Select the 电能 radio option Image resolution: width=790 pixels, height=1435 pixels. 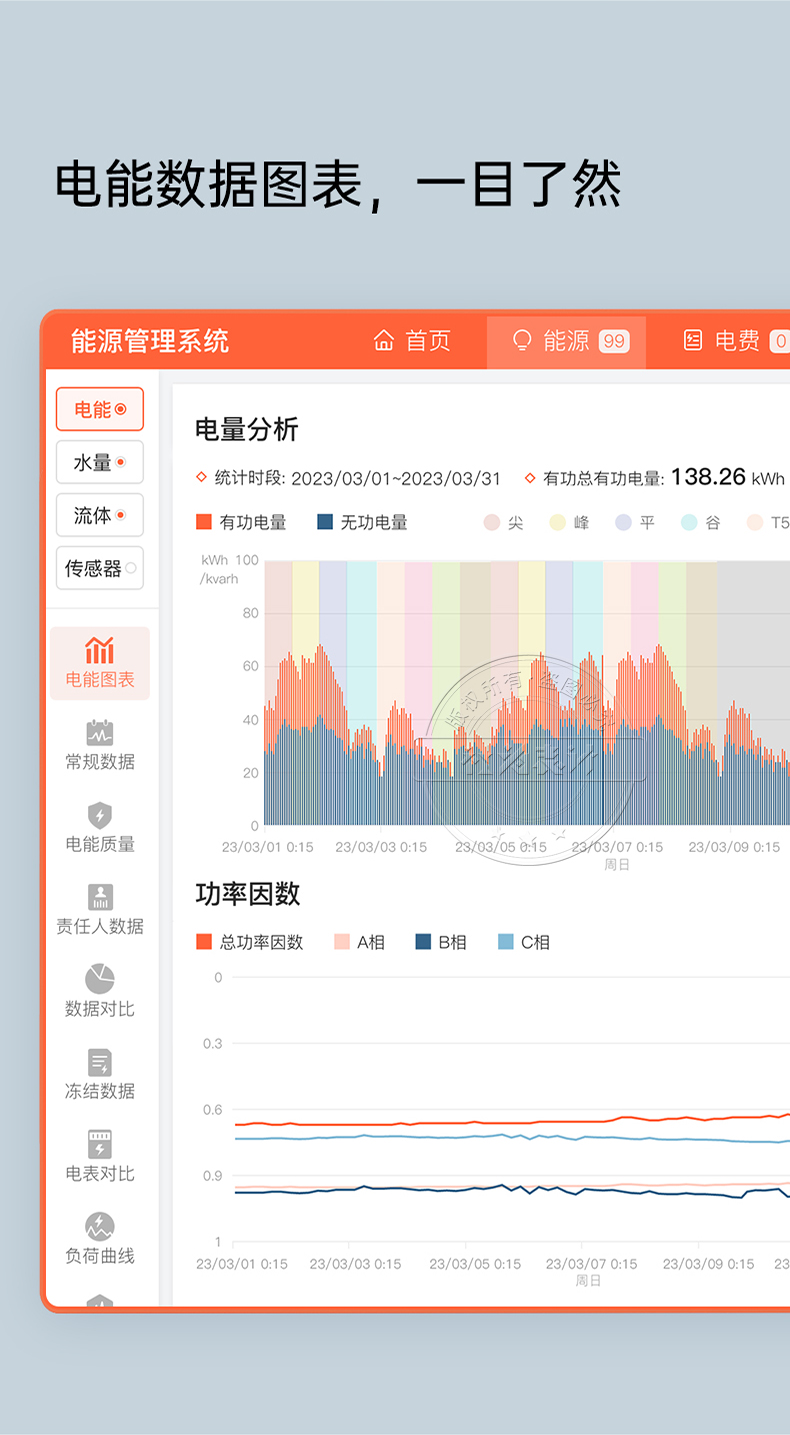(x=100, y=410)
